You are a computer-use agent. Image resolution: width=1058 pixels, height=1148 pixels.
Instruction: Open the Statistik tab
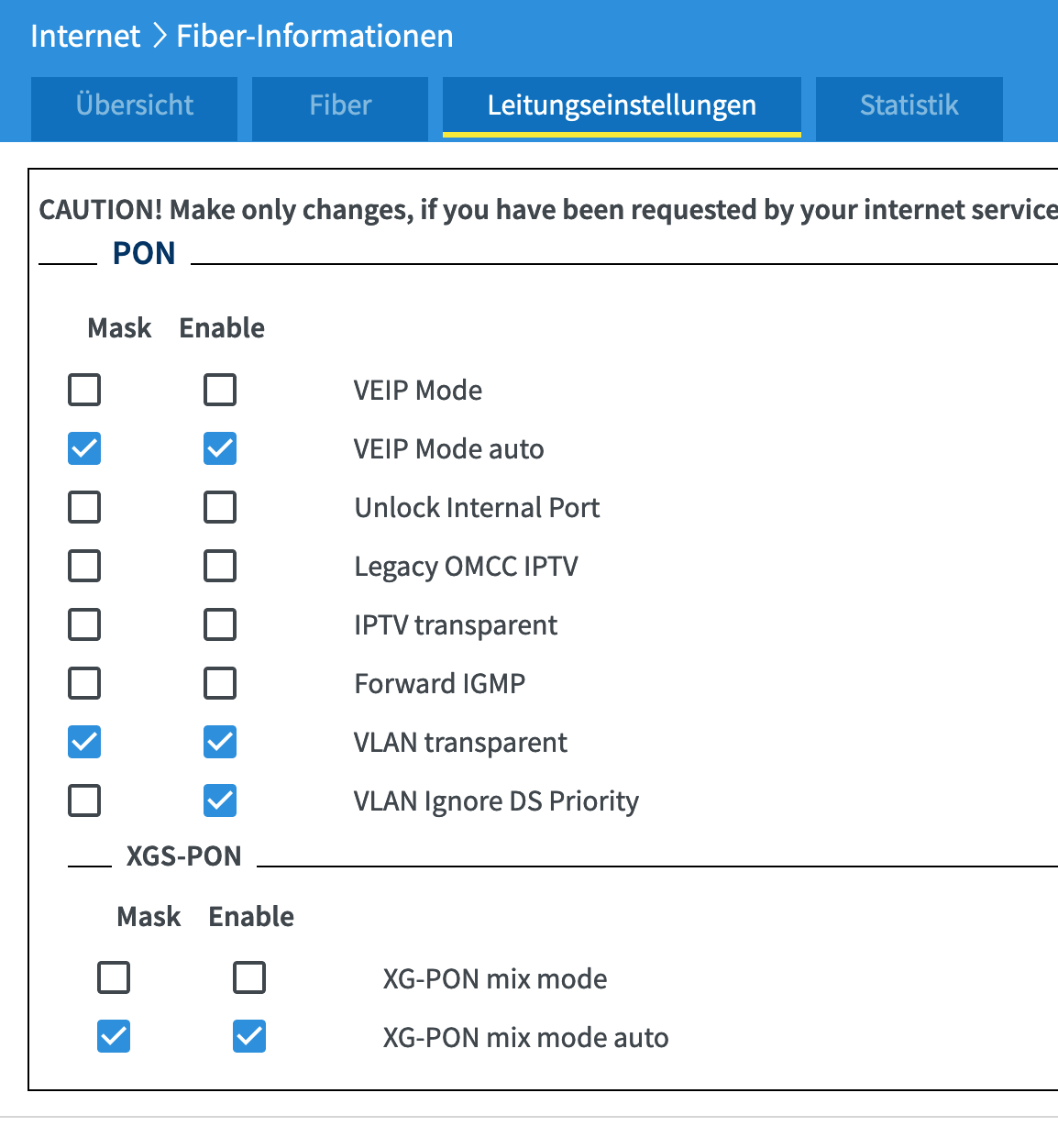coord(909,107)
